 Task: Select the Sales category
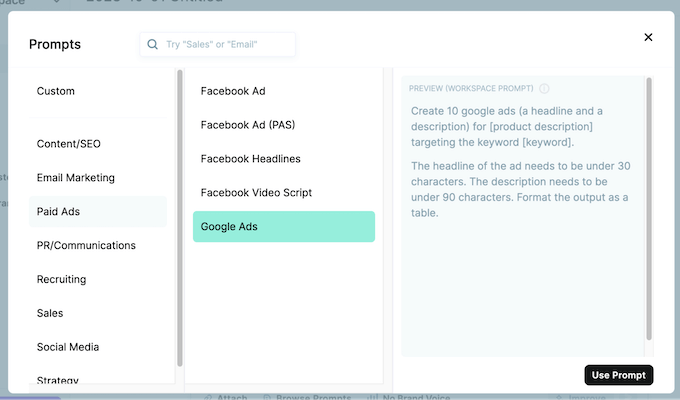click(x=51, y=314)
